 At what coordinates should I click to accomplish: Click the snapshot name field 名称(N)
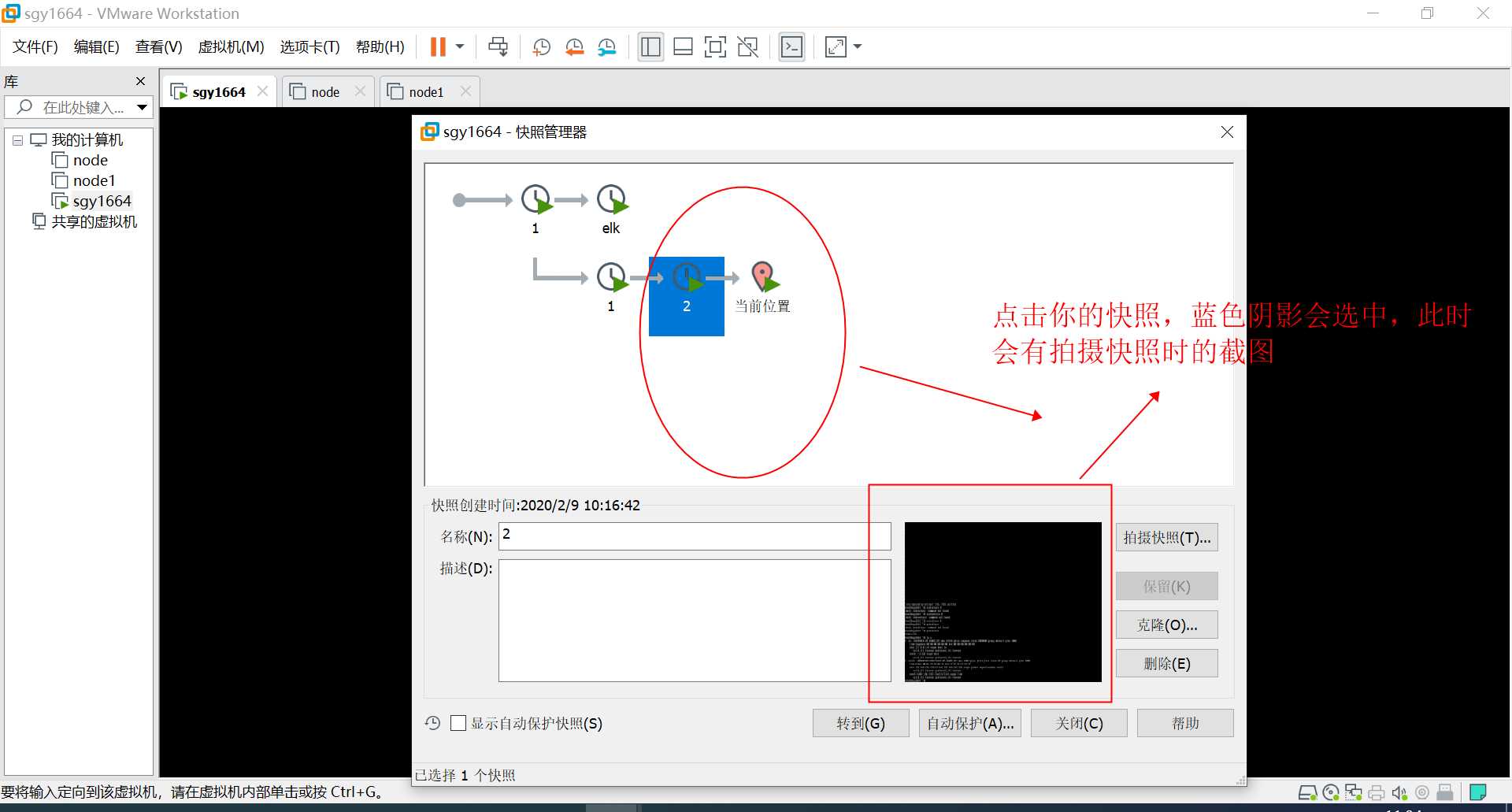[695, 536]
